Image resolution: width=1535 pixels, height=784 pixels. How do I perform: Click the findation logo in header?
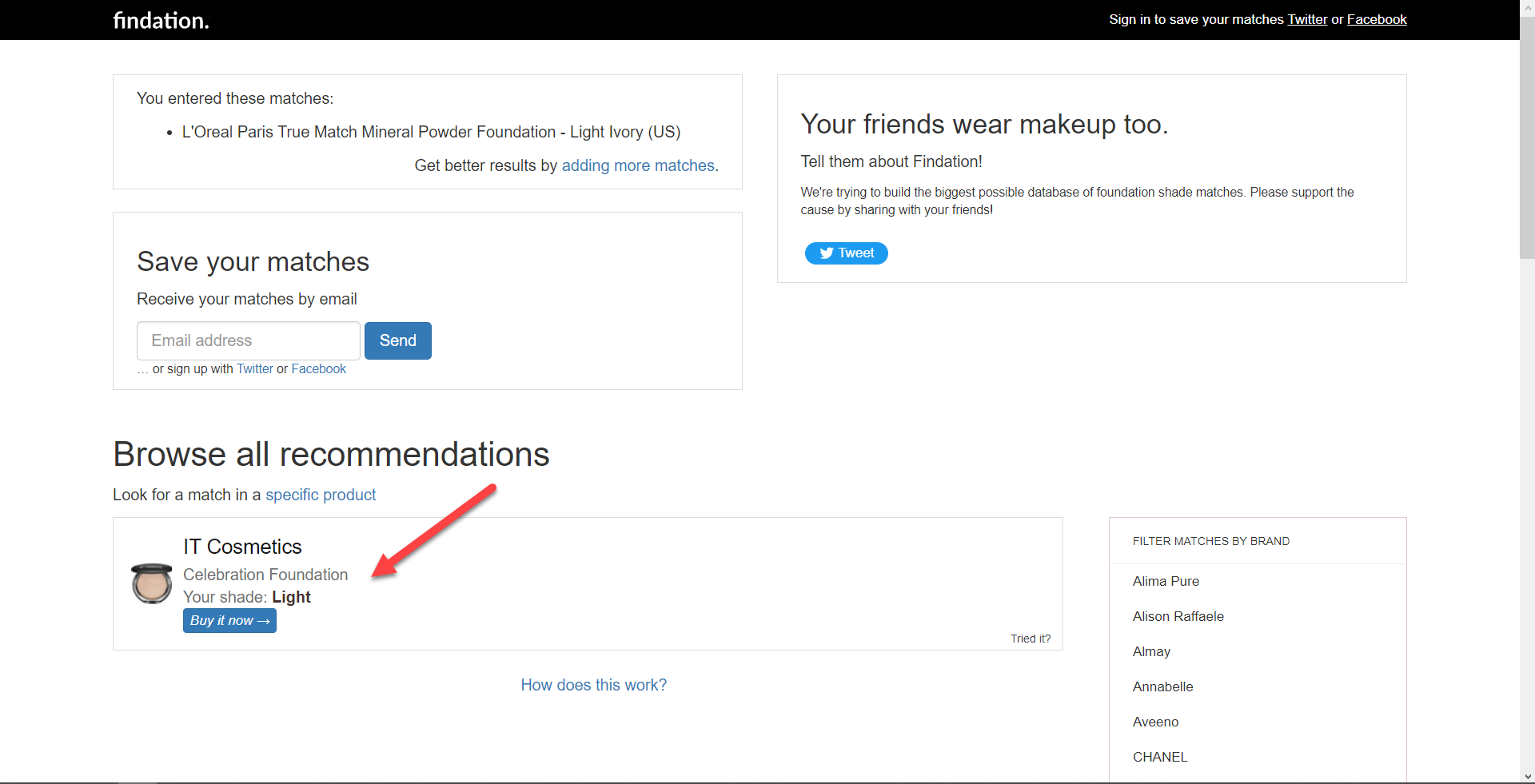coord(160,20)
